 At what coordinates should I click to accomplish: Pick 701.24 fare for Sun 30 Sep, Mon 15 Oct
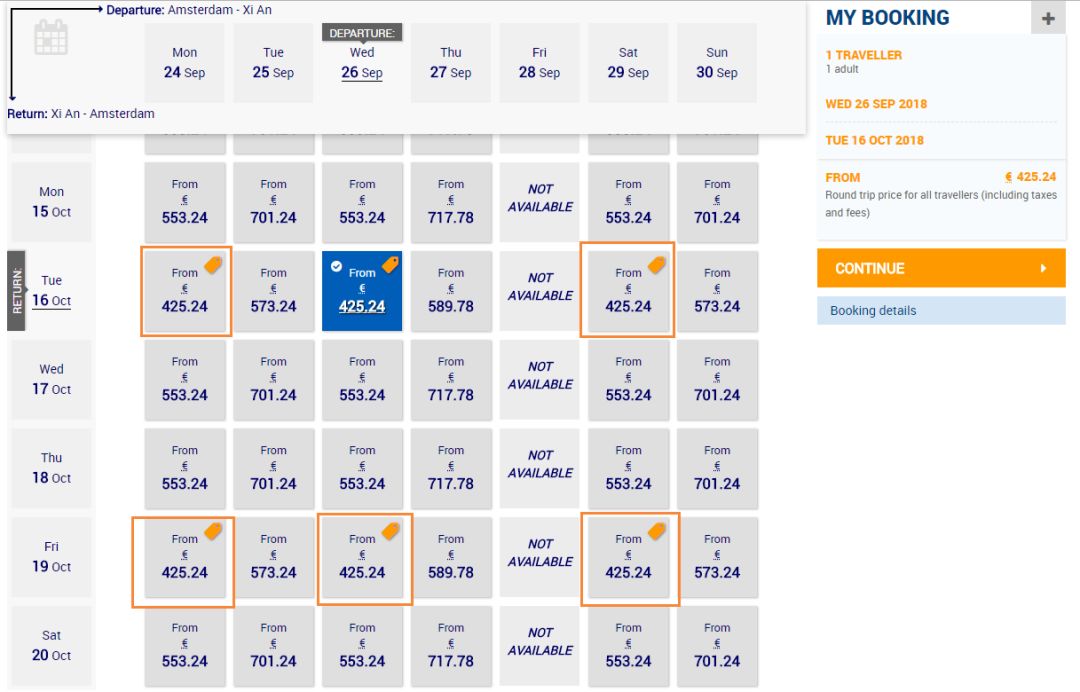pos(717,202)
